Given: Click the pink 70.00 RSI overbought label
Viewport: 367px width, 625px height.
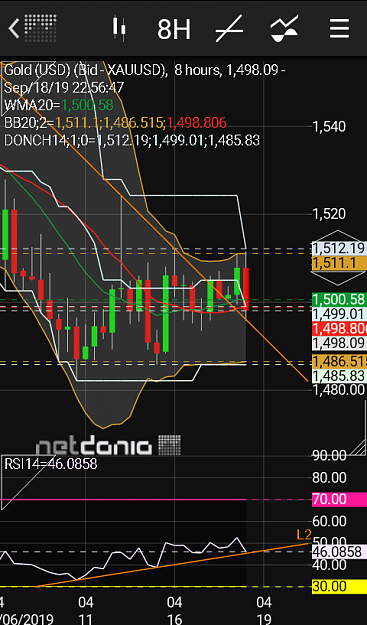Looking at the screenshot, I should (x=339, y=499).
